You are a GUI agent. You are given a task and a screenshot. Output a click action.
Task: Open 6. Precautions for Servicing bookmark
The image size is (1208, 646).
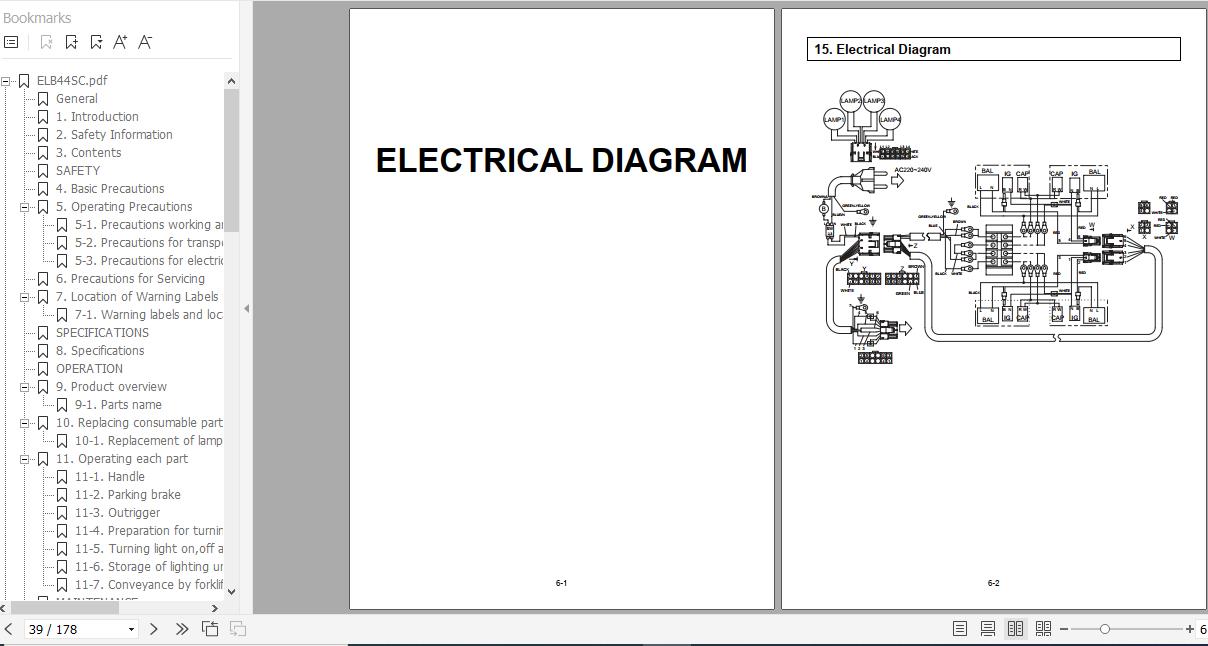point(130,279)
